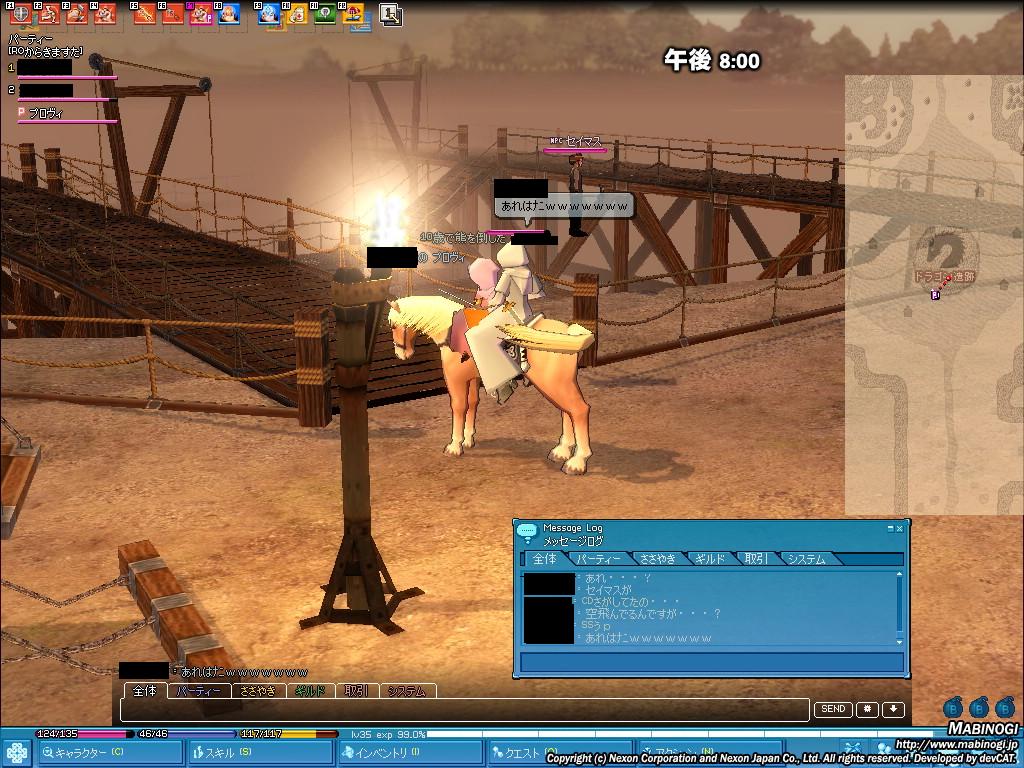Select party member 2 health bar
This screenshot has width=1024, height=768.
(67, 99)
